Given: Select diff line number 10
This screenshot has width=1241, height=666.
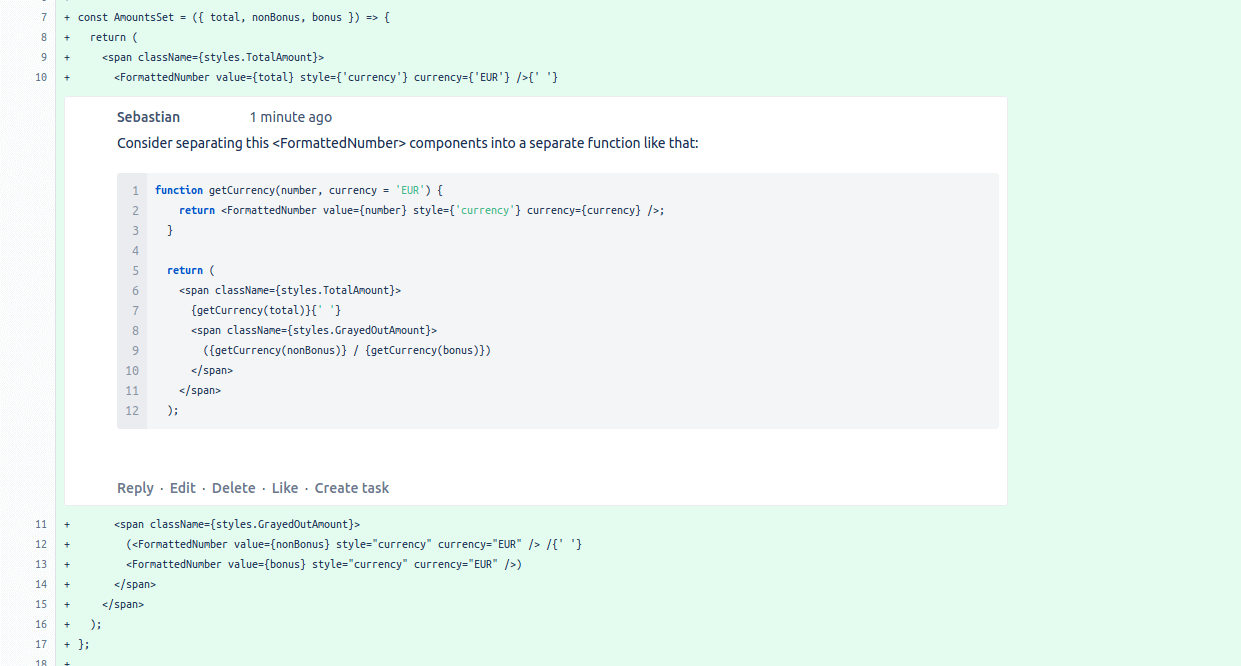Looking at the screenshot, I should click(41, 77).
